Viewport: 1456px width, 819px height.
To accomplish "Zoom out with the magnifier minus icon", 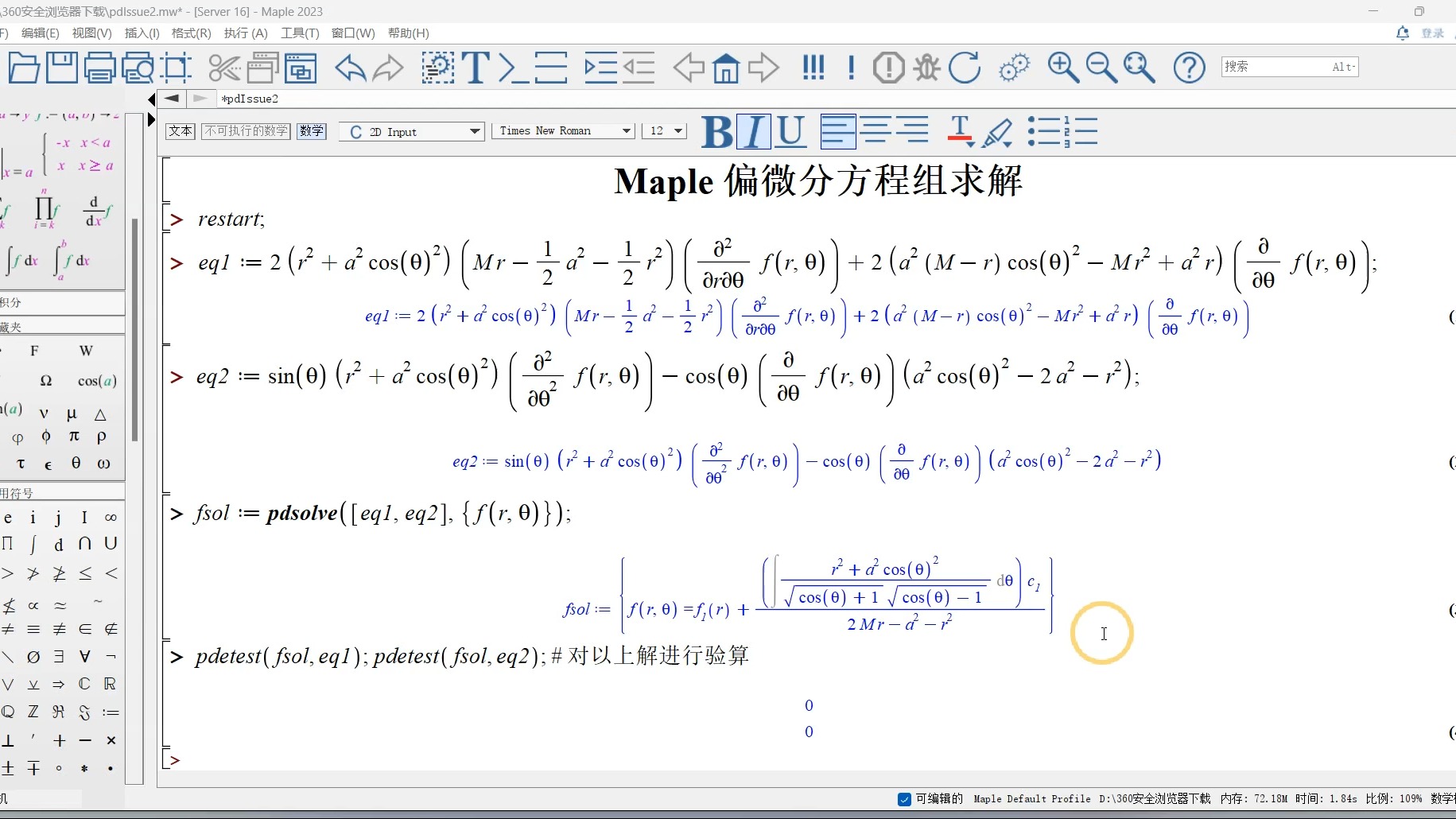I will [1101, 68].
